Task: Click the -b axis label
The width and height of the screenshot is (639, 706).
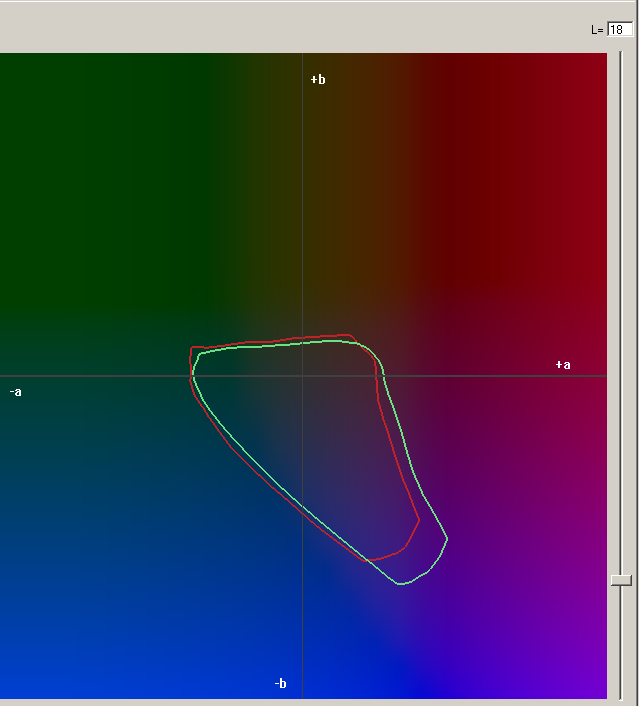Action: tap(281, 683)
